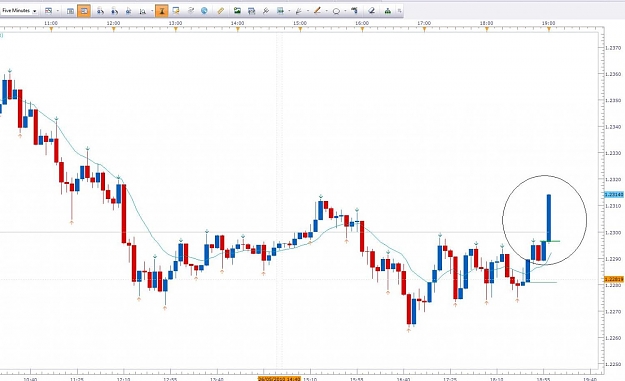
Task: Click the 14:00 marker on top time axis
Action: tap(238, 24)
